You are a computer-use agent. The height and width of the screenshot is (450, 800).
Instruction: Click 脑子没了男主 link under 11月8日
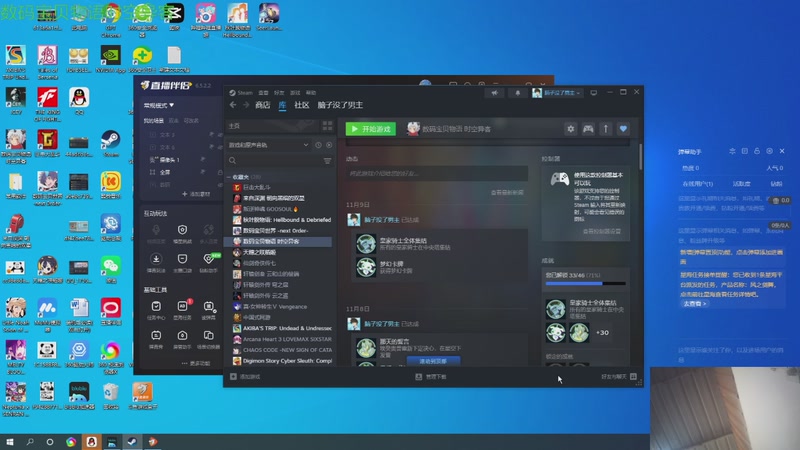(x=382, y=324)
